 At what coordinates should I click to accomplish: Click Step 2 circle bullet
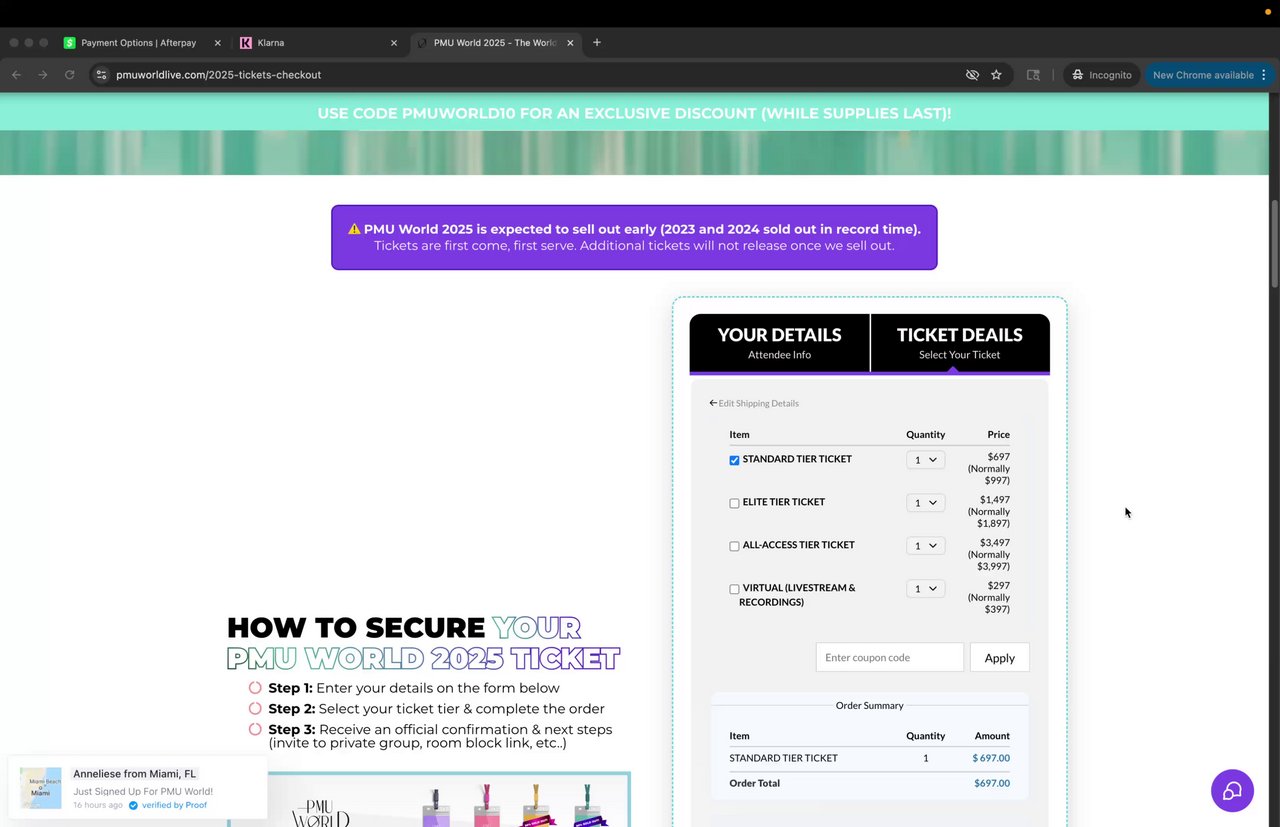pos(255,709)
